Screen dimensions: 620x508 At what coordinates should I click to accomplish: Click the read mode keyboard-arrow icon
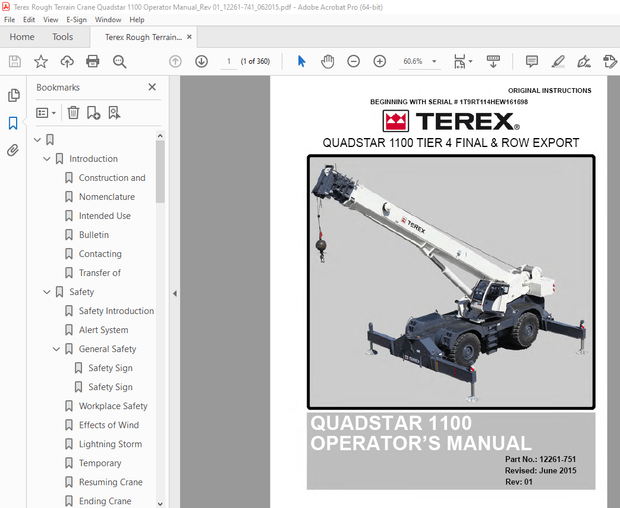point(493,62)
